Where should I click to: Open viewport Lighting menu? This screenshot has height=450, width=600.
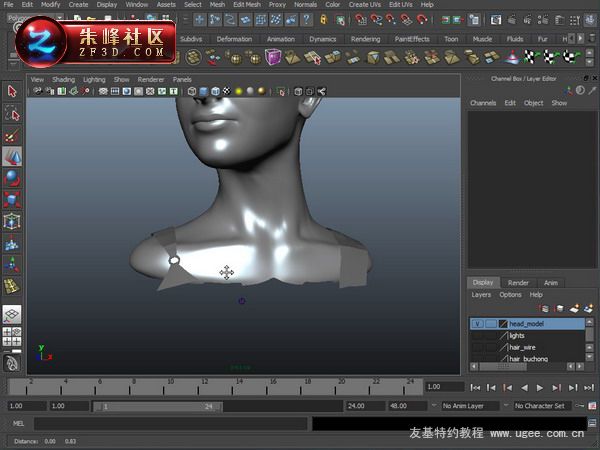point(94,80)
